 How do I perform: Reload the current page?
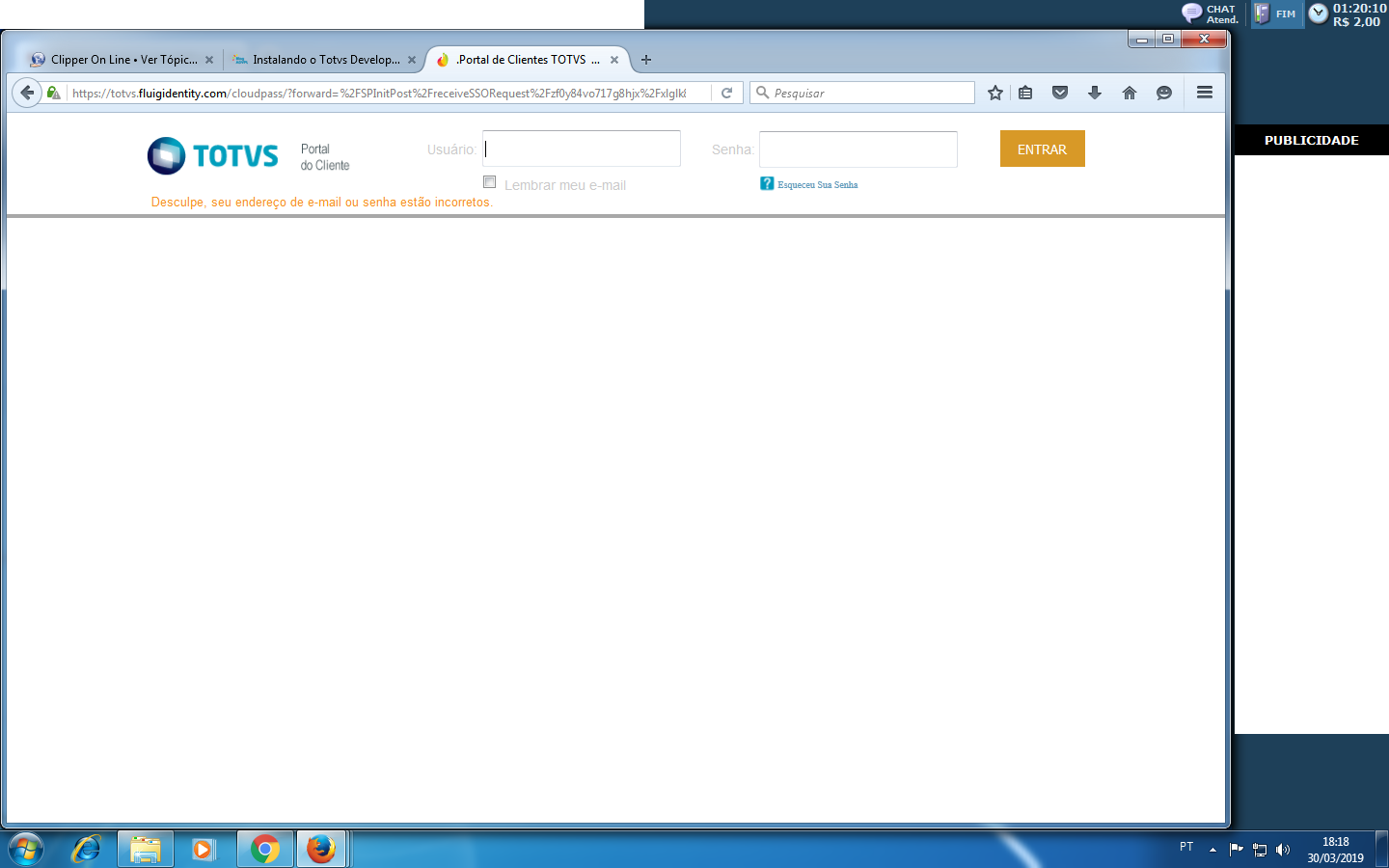pyautogui.click(x=727, y=93)
